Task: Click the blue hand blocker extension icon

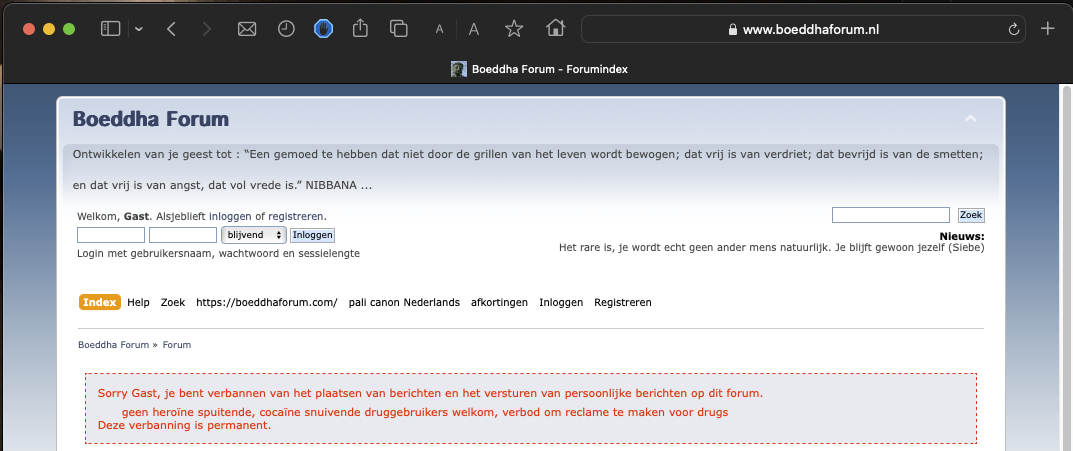Action: pyautogui.click(x=323, y=29)
